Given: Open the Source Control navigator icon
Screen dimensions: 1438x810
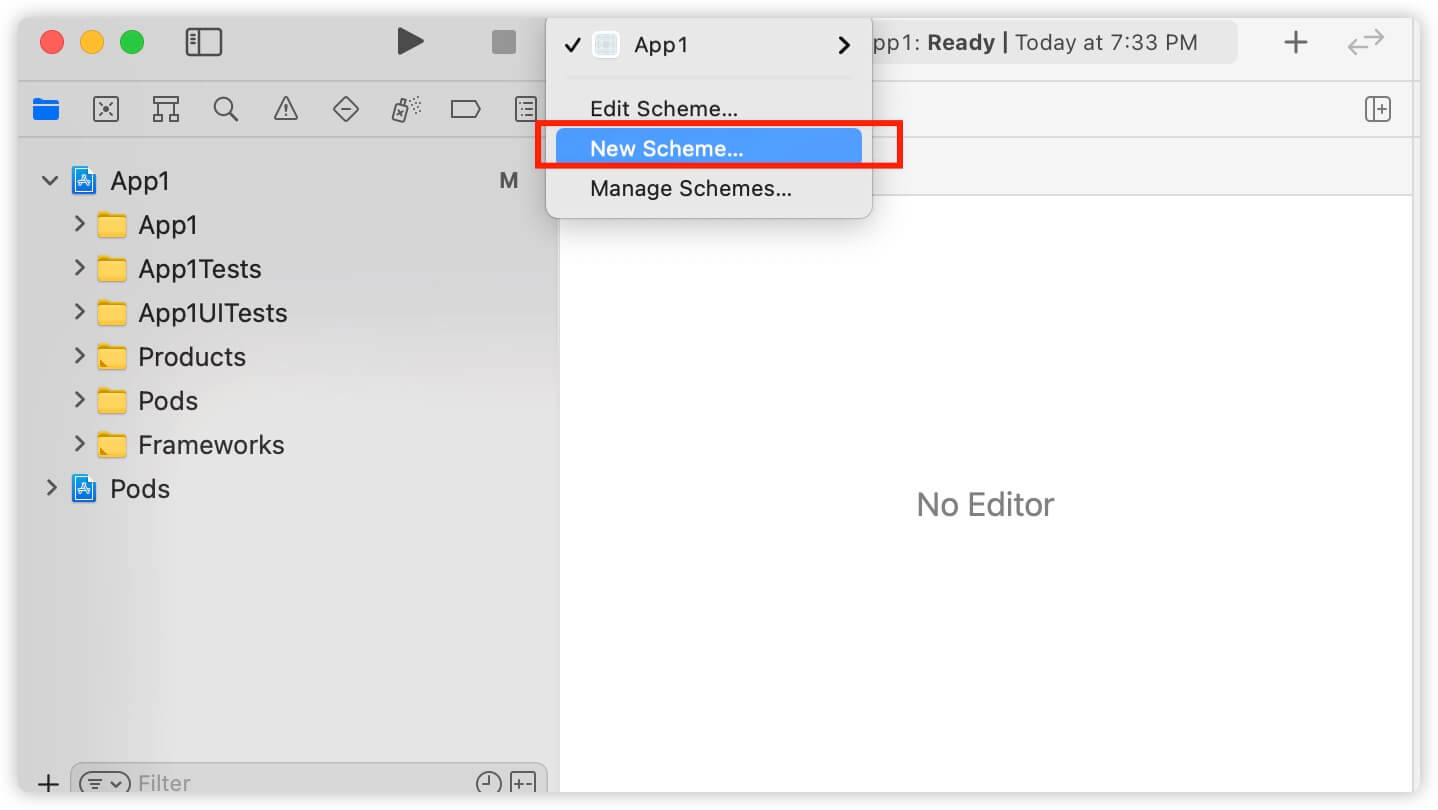Looking at the screenshot, I should (x=106, y=109).
